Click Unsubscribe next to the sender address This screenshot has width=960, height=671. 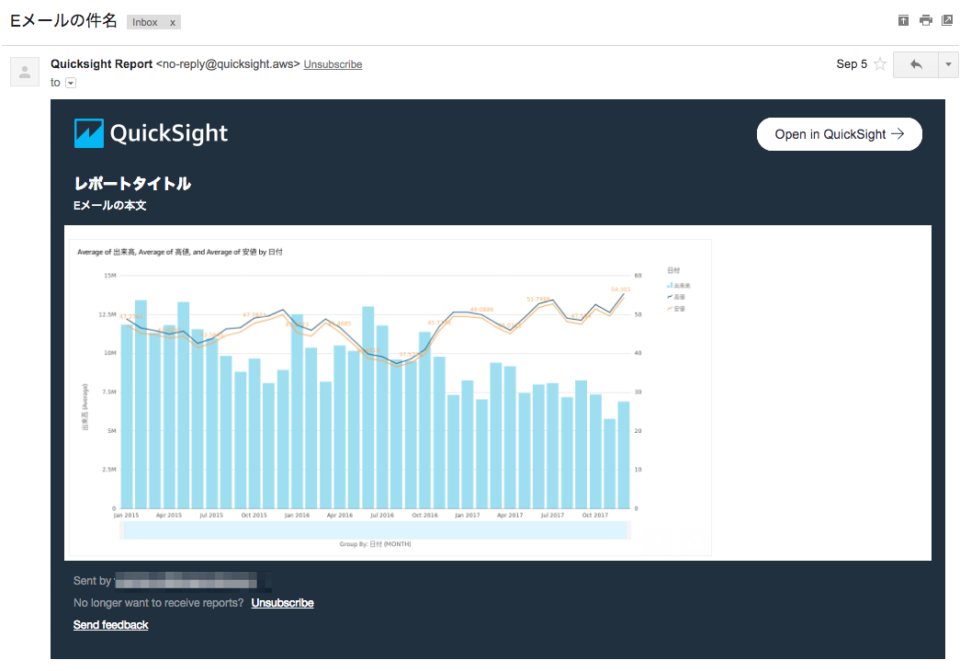tap(332, 63)
